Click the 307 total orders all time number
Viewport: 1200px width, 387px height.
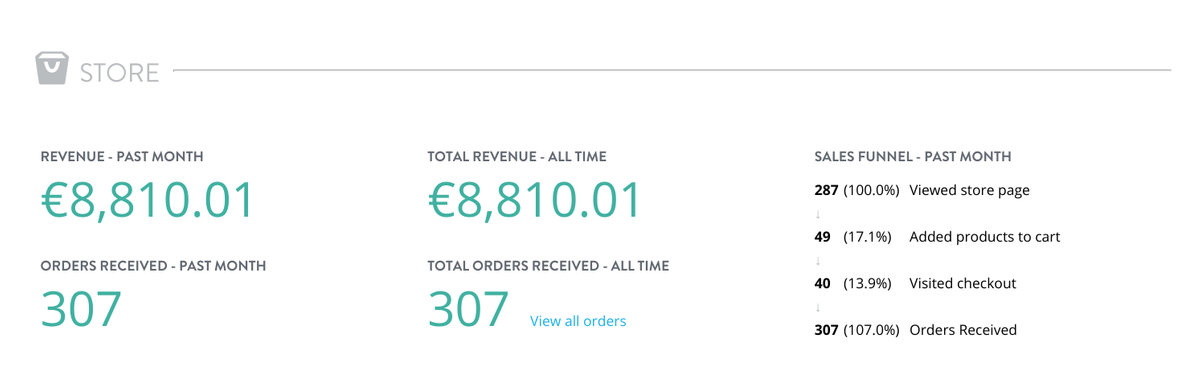pyautogui.click(x=468, y=309)
